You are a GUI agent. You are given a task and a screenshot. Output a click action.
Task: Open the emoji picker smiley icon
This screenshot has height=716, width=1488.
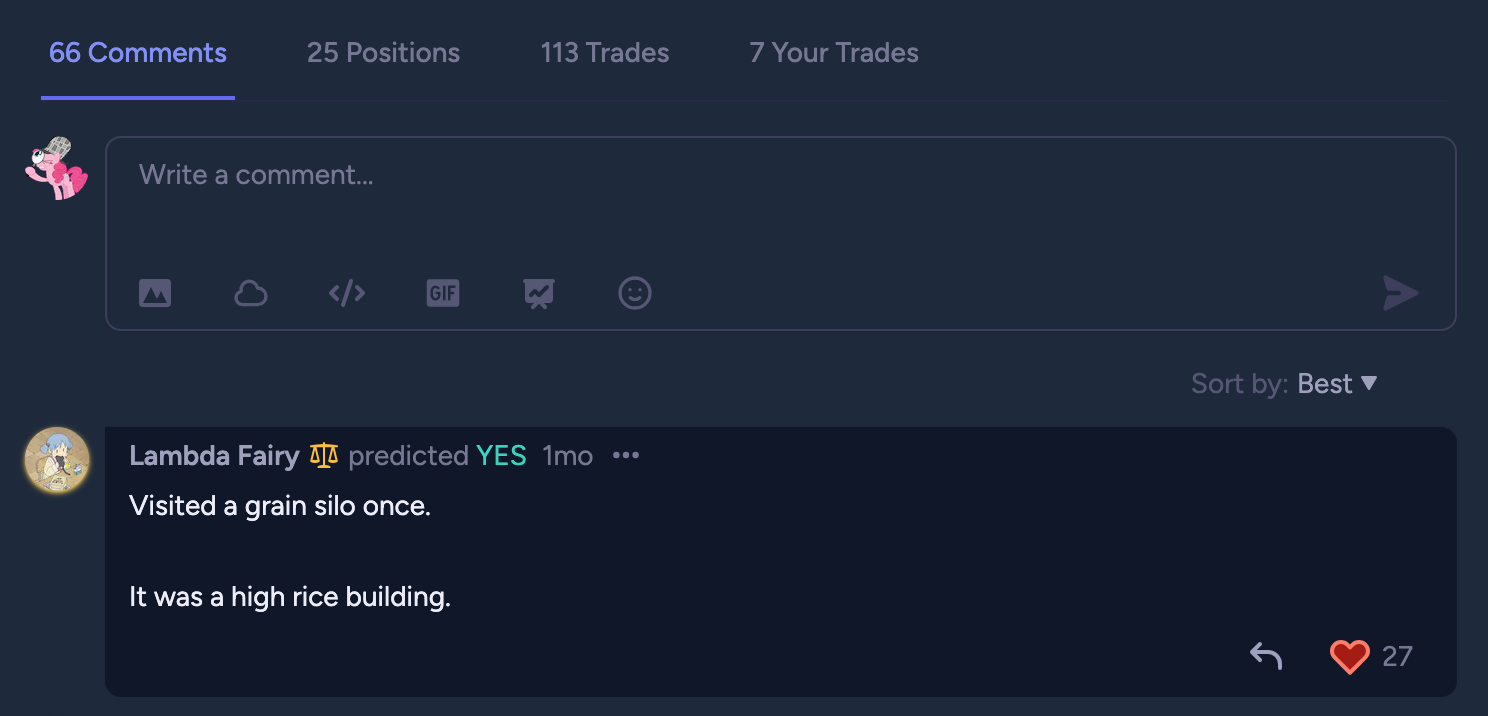pyautogui.click(x=635, y=293)
